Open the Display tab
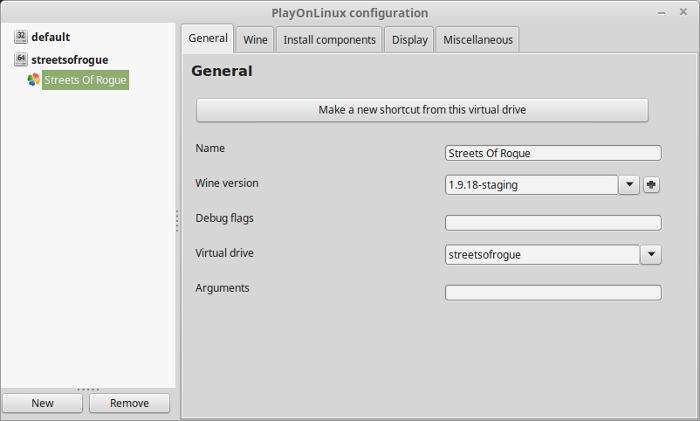The width and height of the screenshot is (700, 421). pos(409,40)
